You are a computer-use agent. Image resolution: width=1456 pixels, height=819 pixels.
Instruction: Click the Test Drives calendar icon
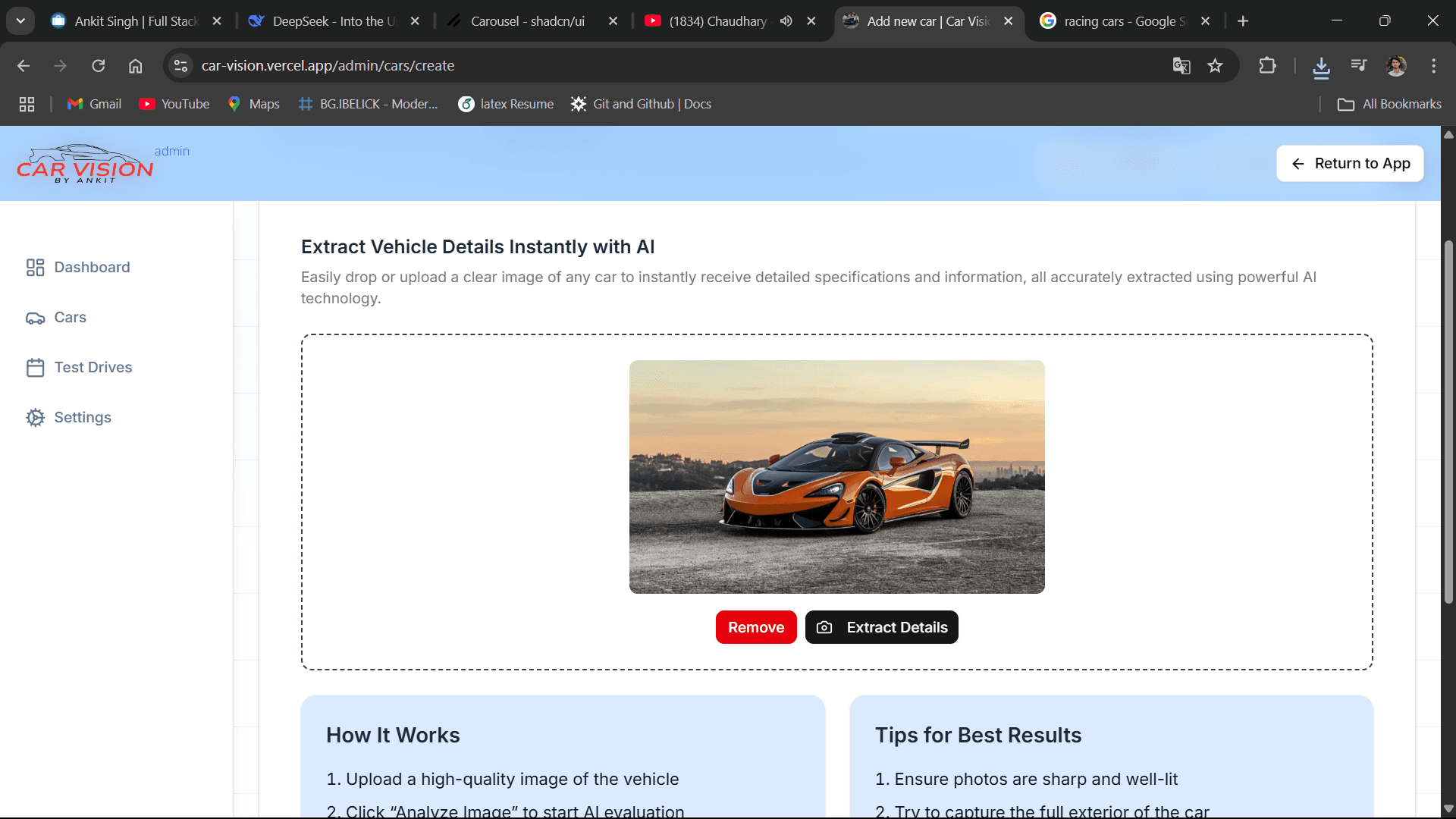[35, 367]
